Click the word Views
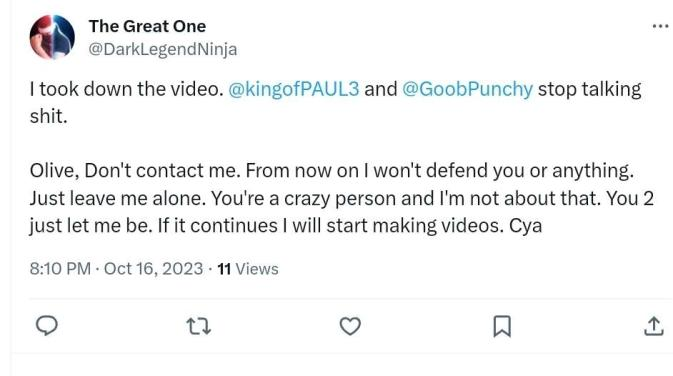The height and width of the screenshot is (376, 673). 257,269
